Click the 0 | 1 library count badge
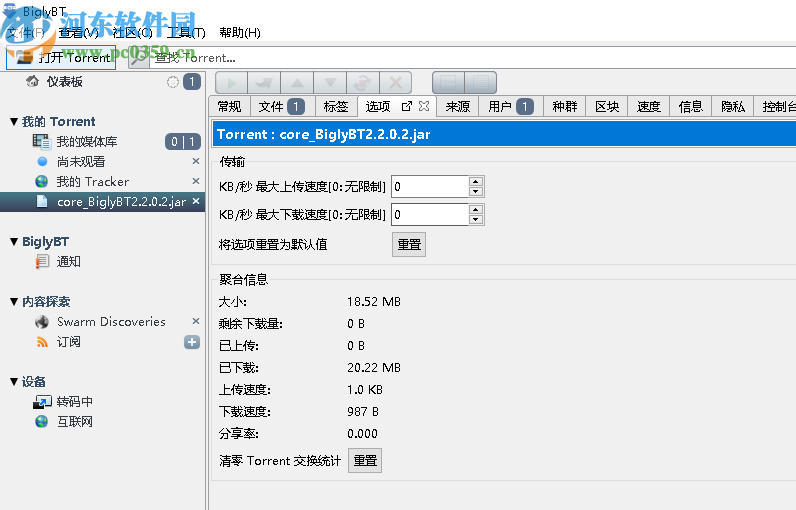 pyautogui.click(x=183, y=142)
